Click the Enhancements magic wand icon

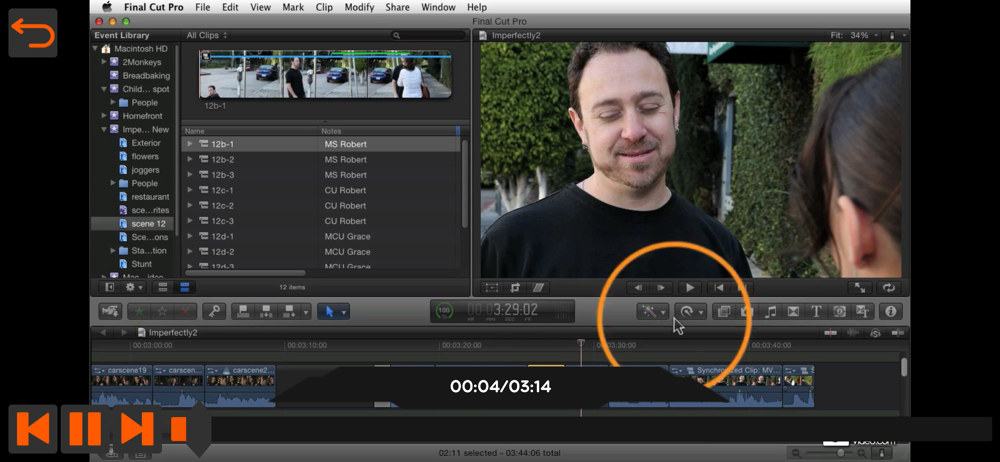pos(650,311)
